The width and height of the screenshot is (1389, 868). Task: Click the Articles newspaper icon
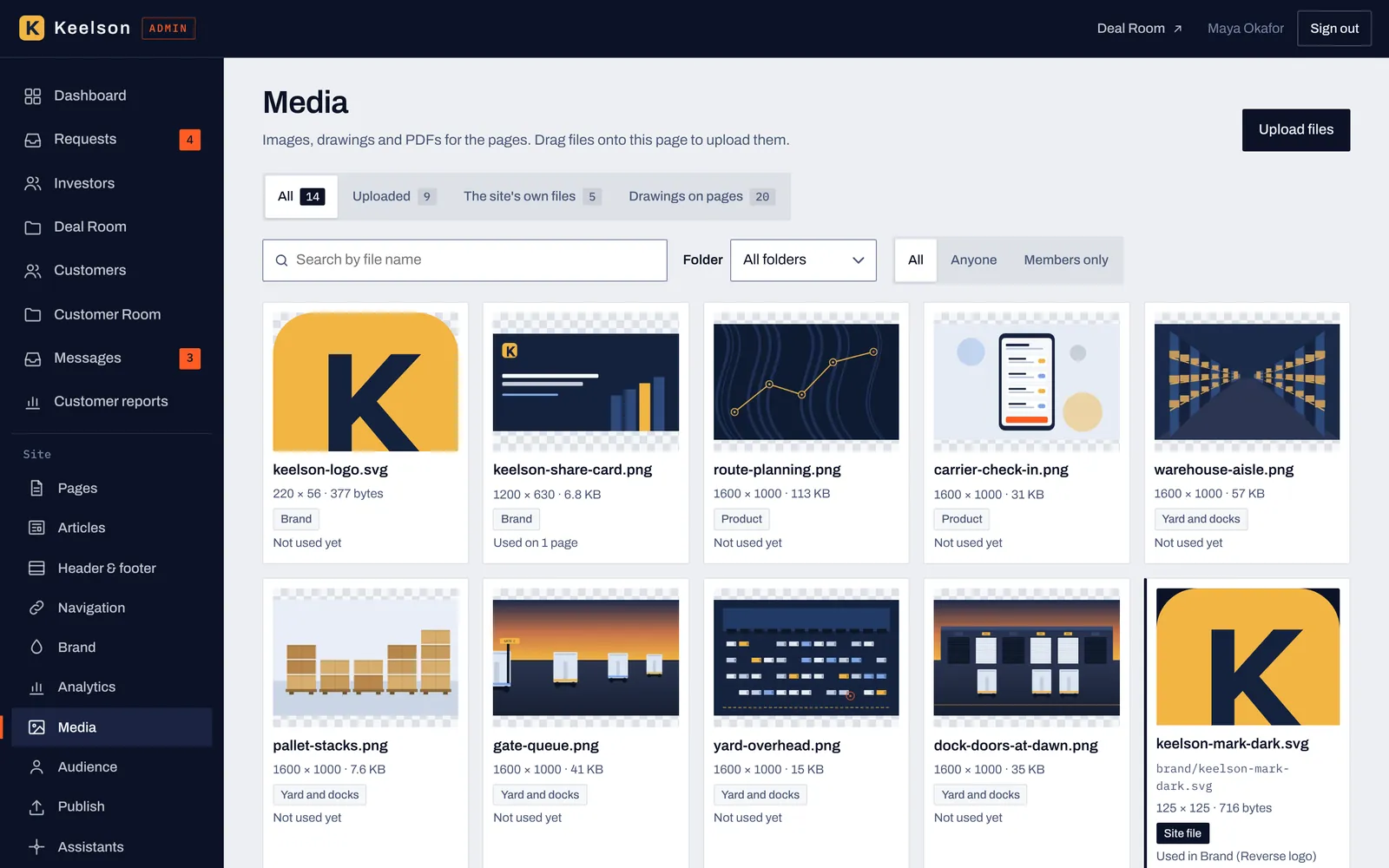pos(36,528)
